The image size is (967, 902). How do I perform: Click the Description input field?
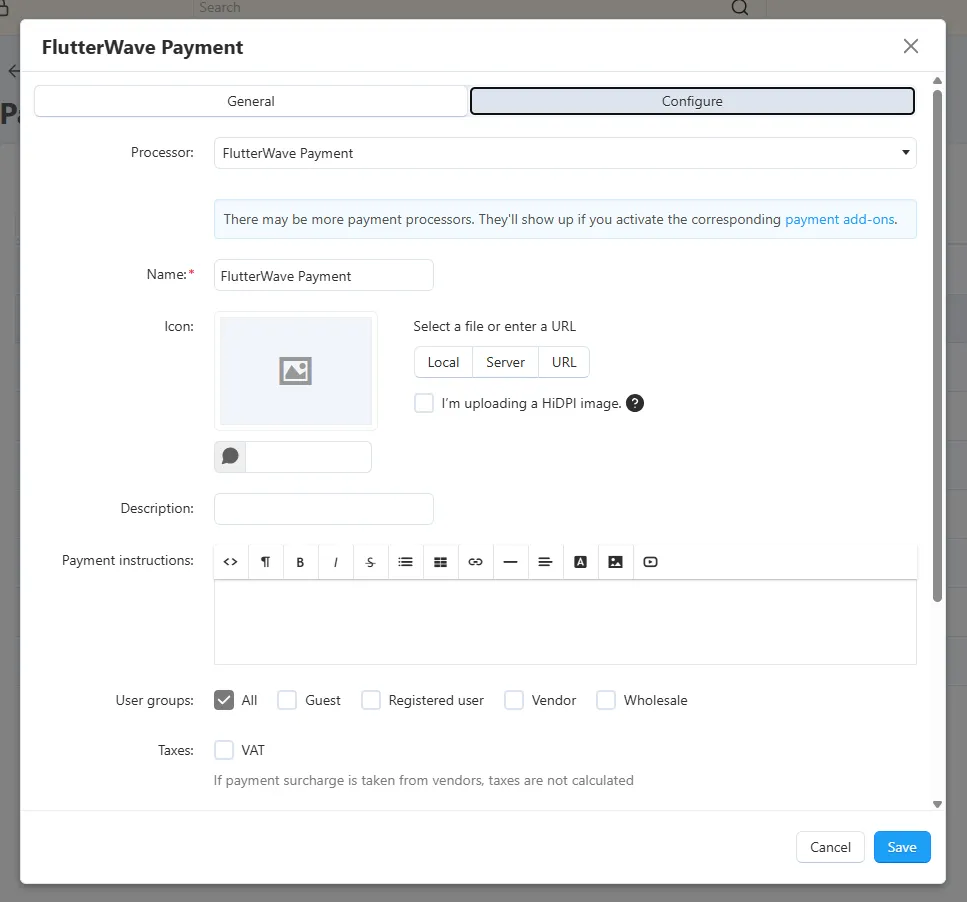pyautogui.click(x=324, y=509)
